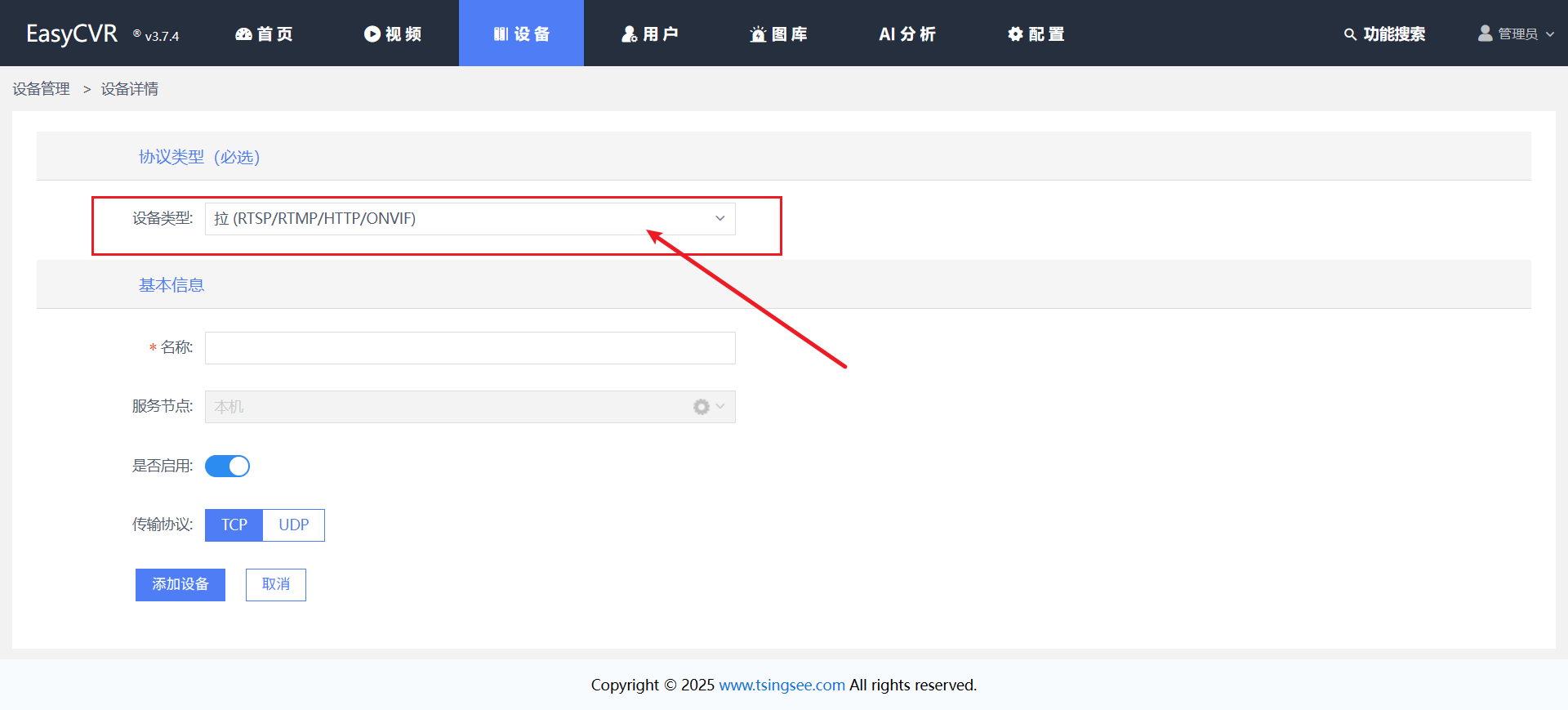The height and width of the screenshot is (710, 1568).
Task: Click the 添加设备 button
Action: click(x=180, y=585)
